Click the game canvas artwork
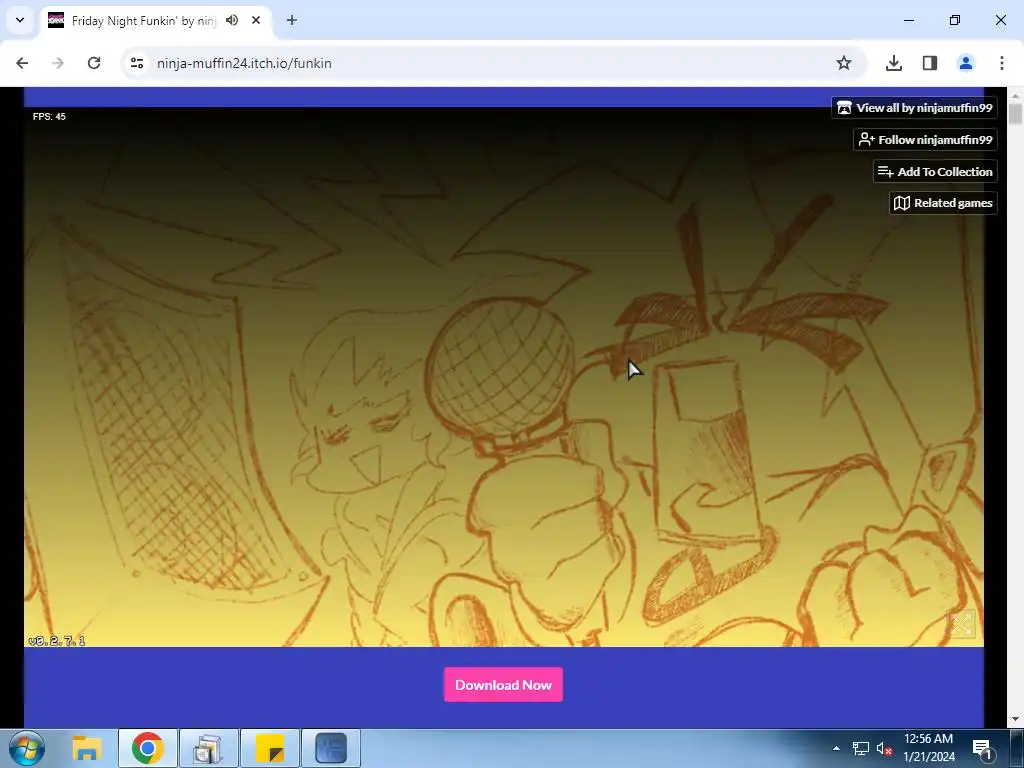 [504, 377]
